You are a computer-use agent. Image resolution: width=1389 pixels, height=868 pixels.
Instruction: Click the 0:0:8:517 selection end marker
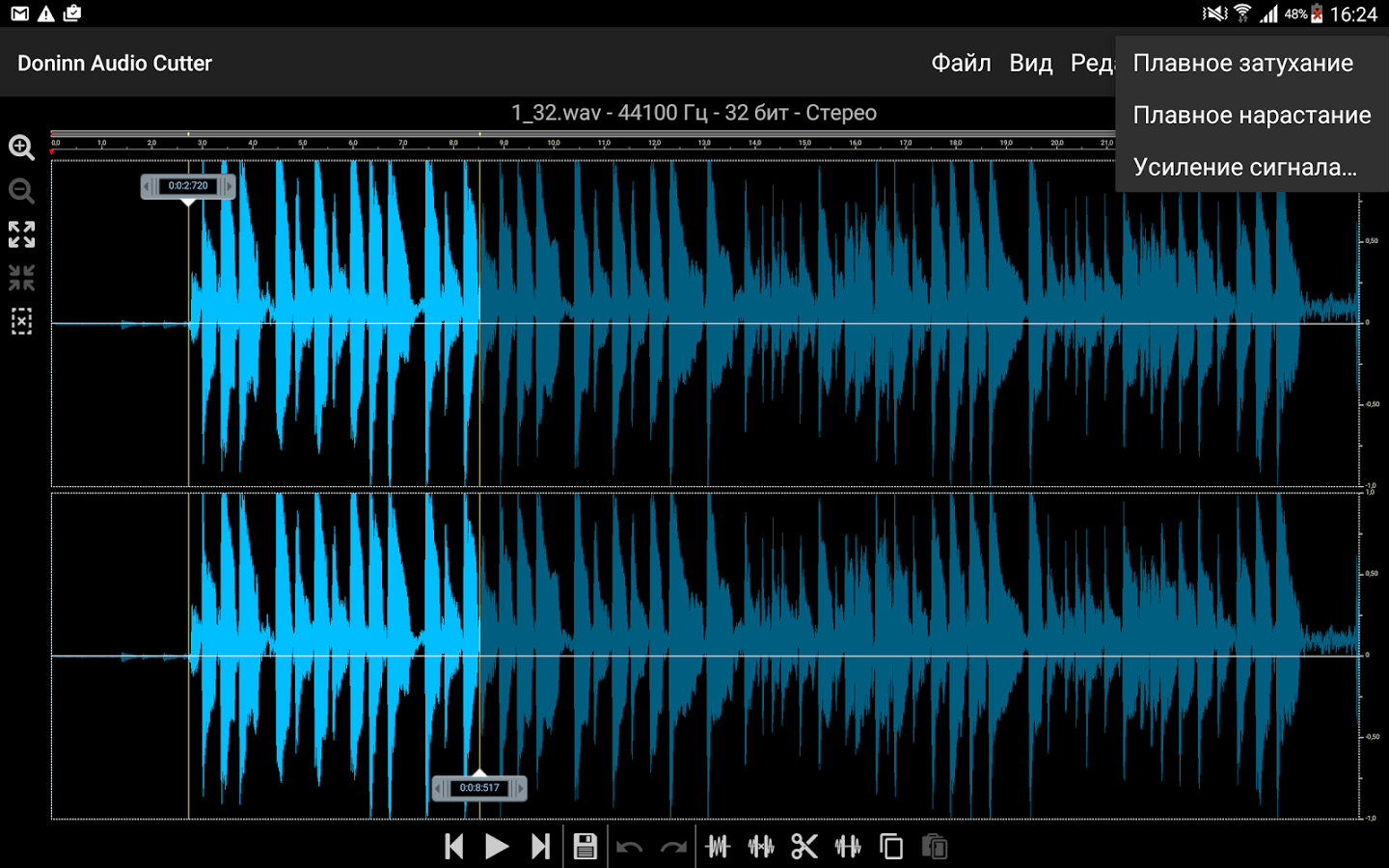[x=479, y=788]
